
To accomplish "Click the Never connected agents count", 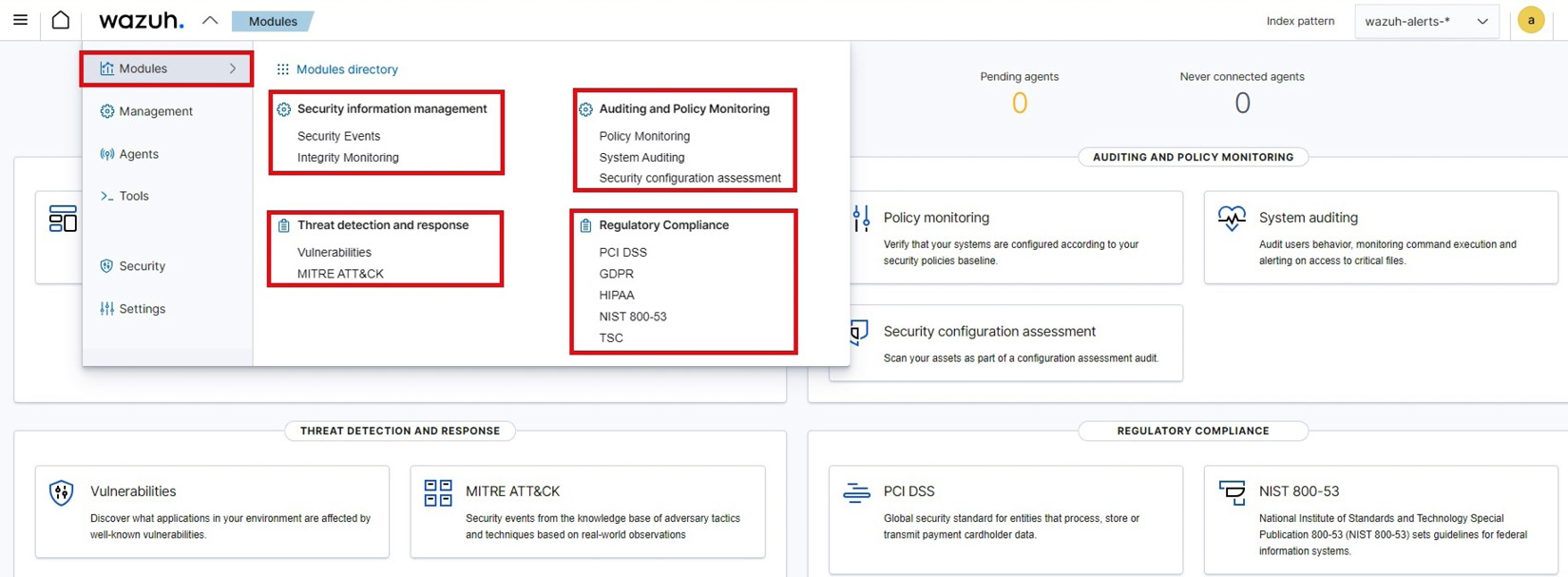I will click(1242, 103).
